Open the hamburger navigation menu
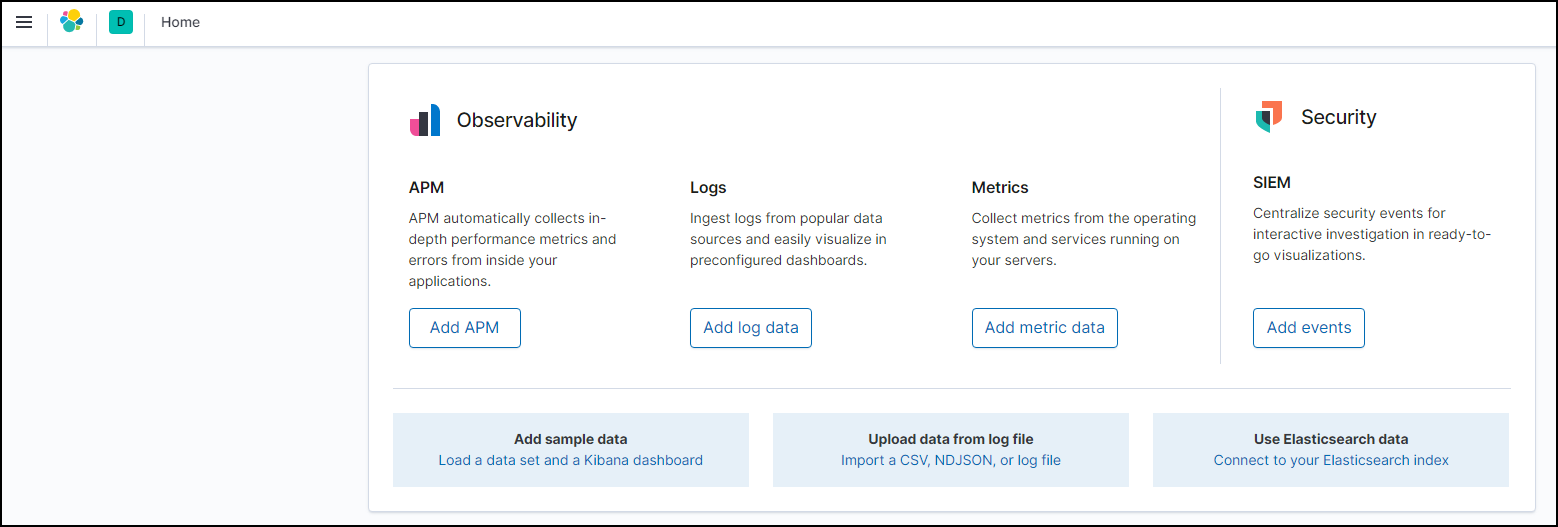1558x527 pixels. coord(24,22)
